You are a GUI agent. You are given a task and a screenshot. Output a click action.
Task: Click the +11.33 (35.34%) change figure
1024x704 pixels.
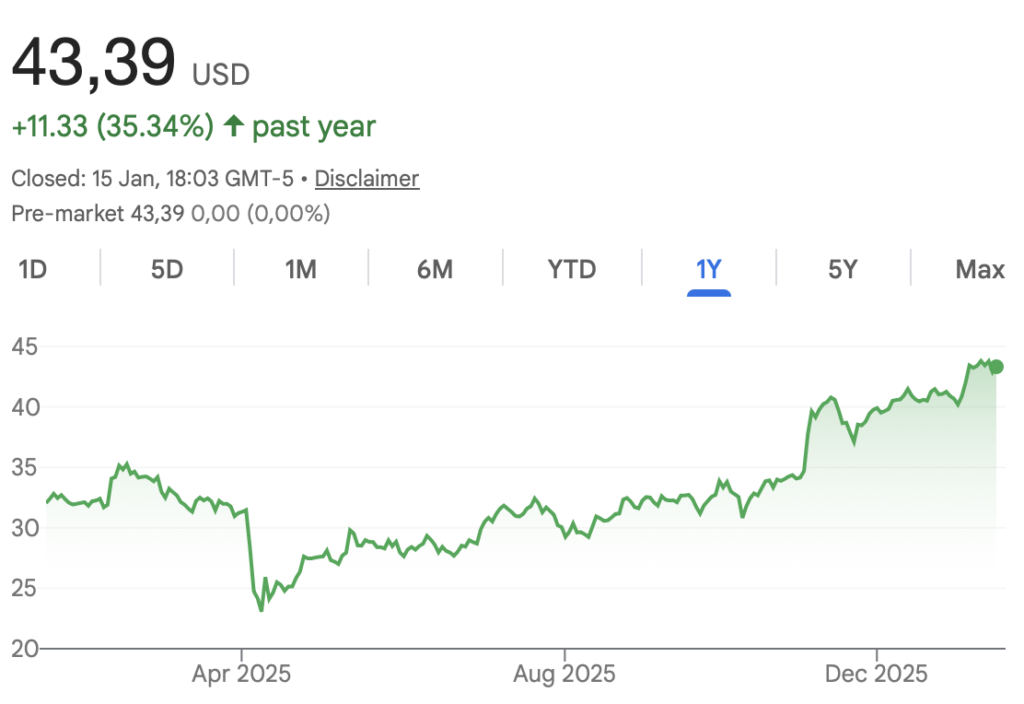point(112,127)
